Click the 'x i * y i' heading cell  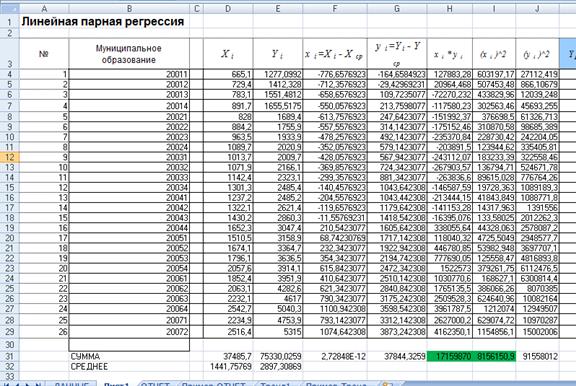(x=450, y=54)
